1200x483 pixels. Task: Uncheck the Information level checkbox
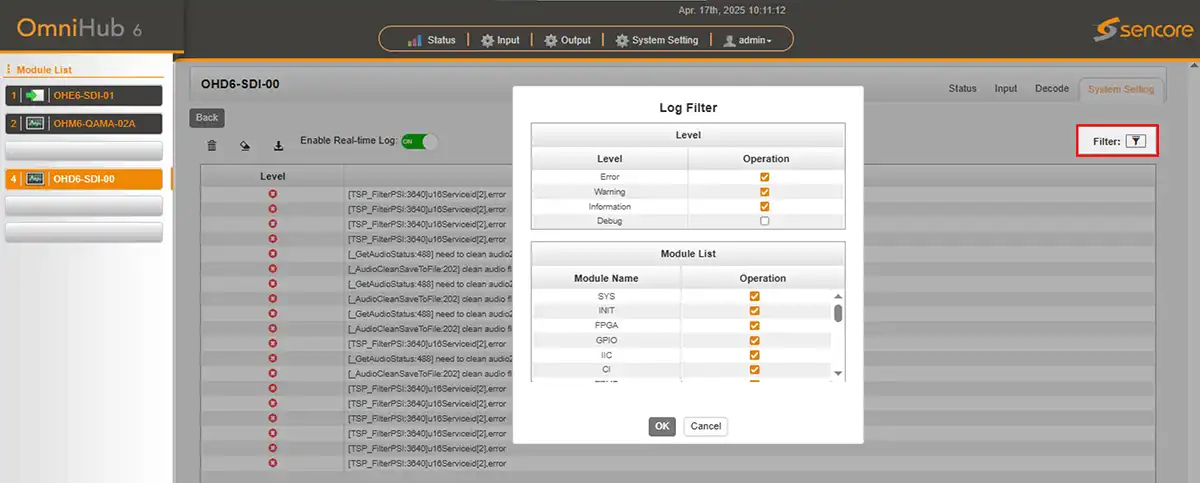point(765,207)
